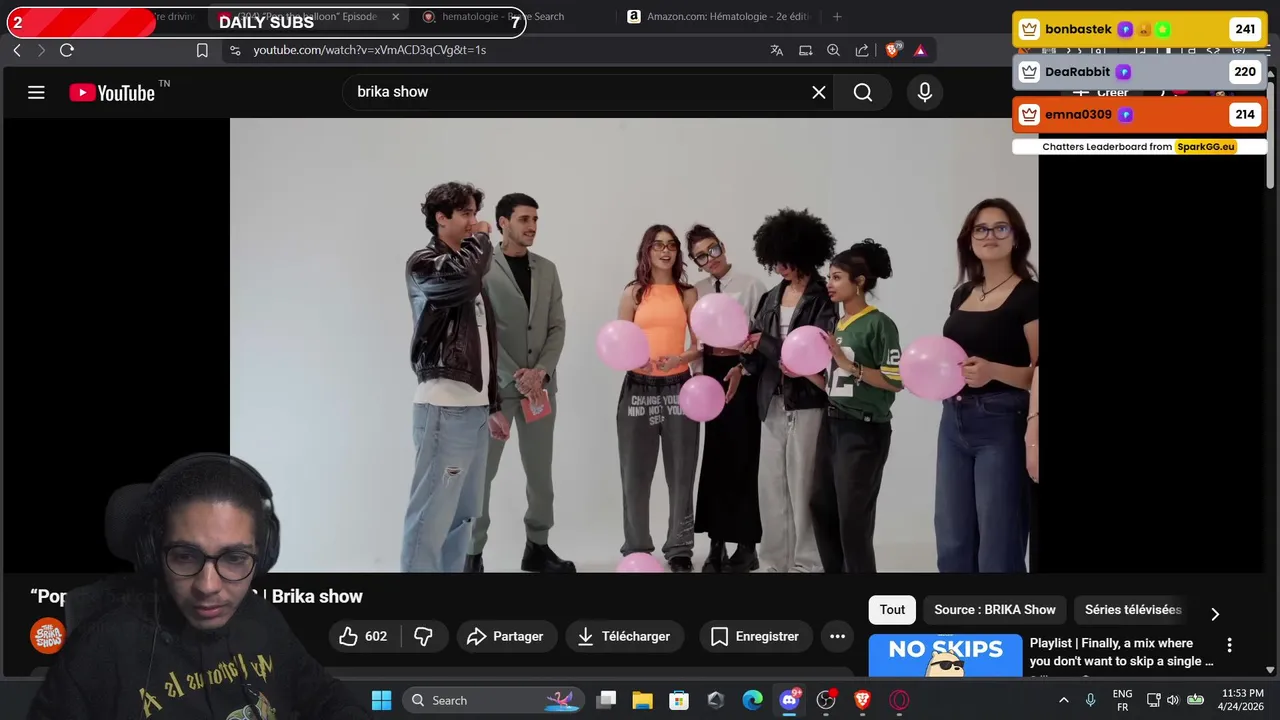Image resolution: width=1280 pixels, height=720 pixels.
Task: Open the SparkGG.eu leaderboard link
Action: pyautogui.click(x=1206, y=147)
